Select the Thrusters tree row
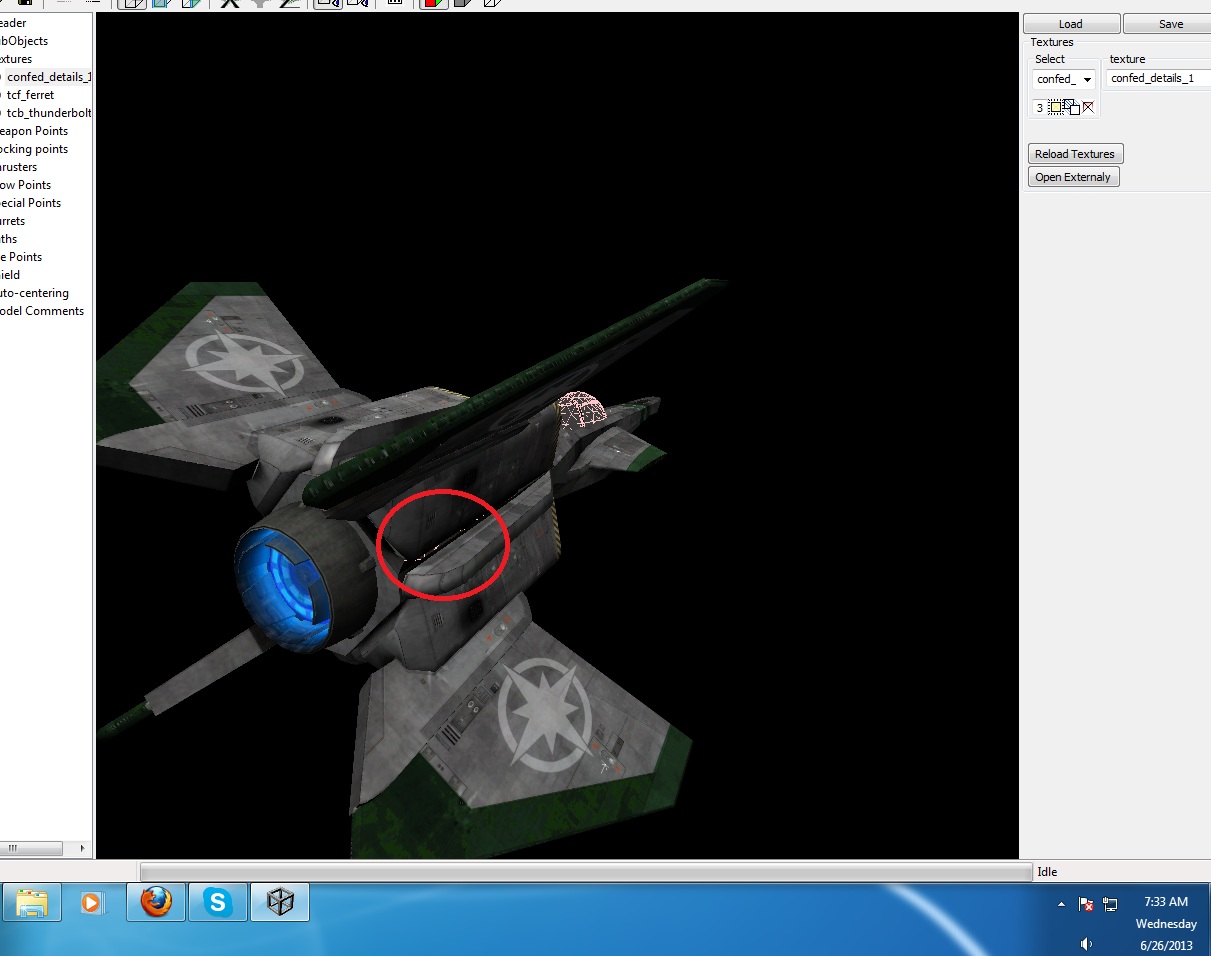1211x956 pixels. (x=19, y=167)
